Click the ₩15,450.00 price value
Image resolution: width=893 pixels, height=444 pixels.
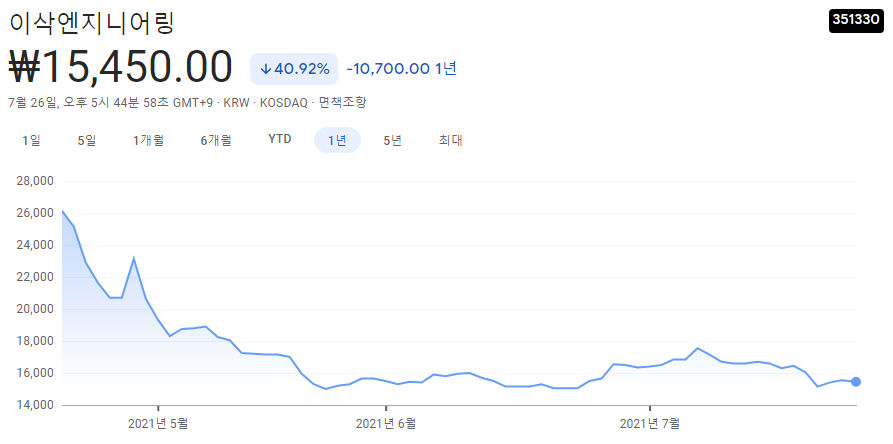[121, 67]
